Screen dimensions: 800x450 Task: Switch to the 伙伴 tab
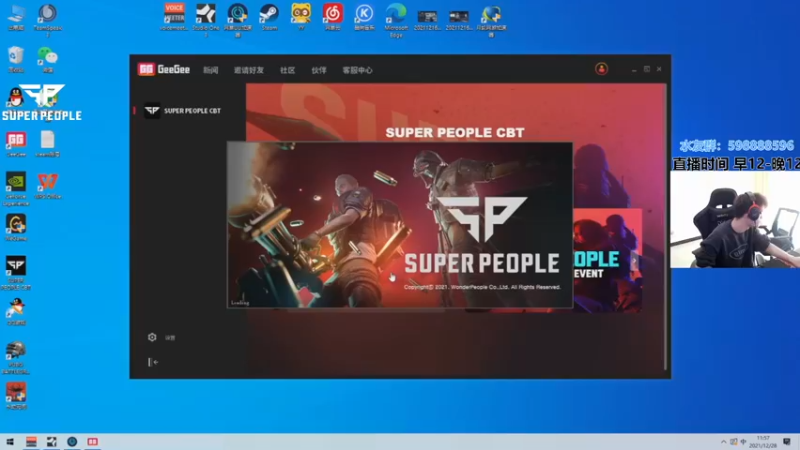point(319,70)
